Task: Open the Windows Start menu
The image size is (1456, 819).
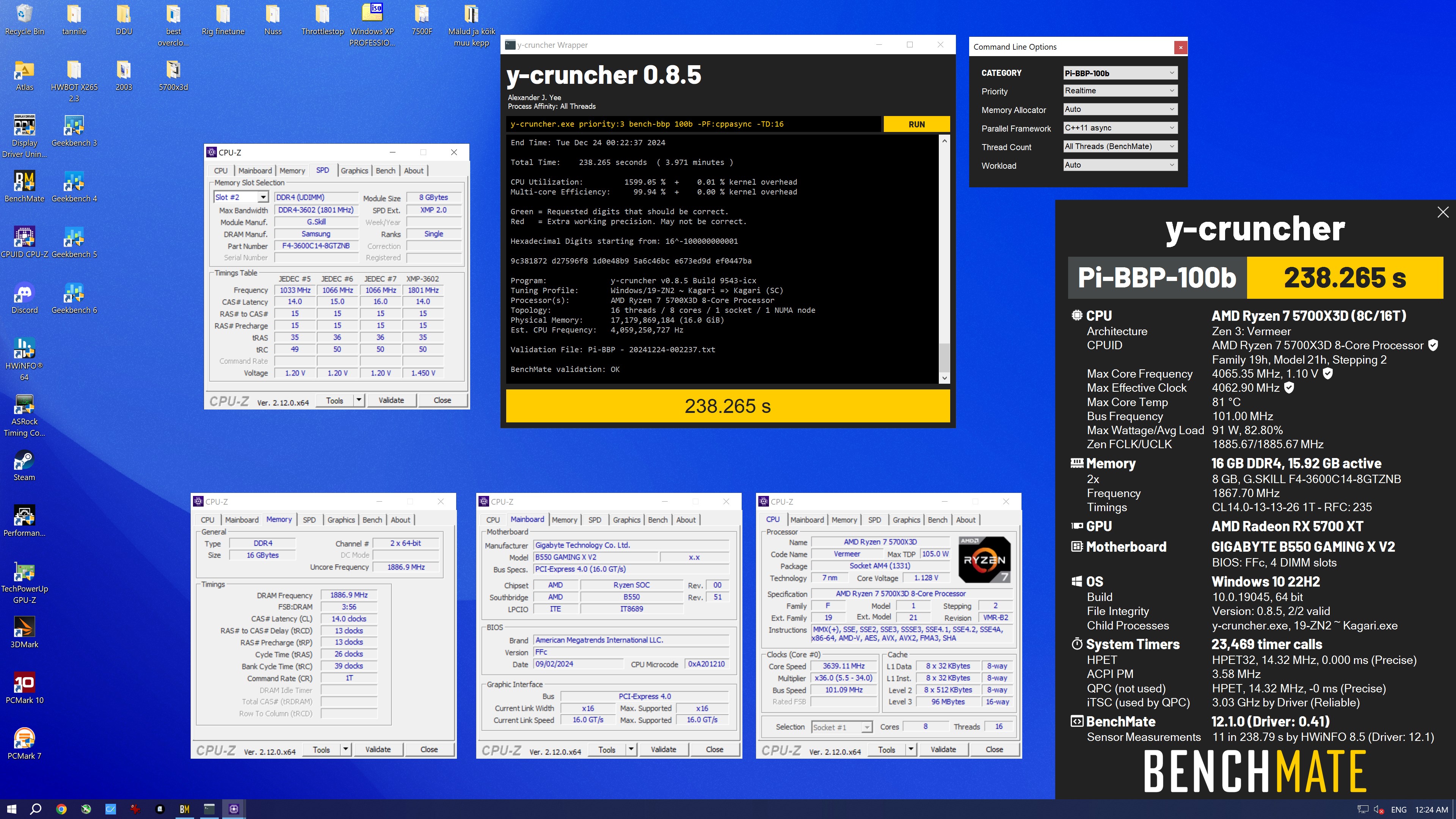Action: click(11, 809)
